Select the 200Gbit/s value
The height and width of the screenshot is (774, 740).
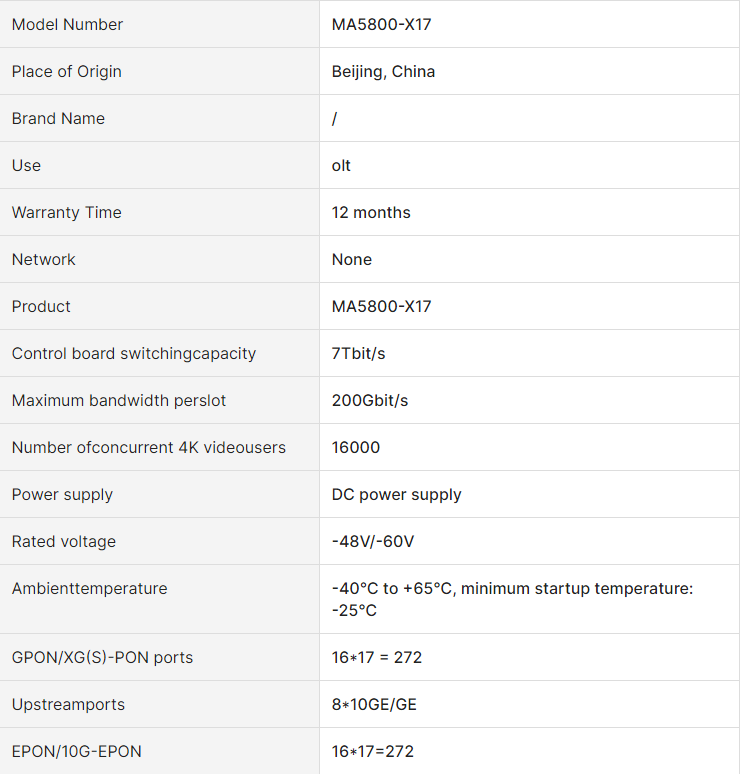(370, 400)
